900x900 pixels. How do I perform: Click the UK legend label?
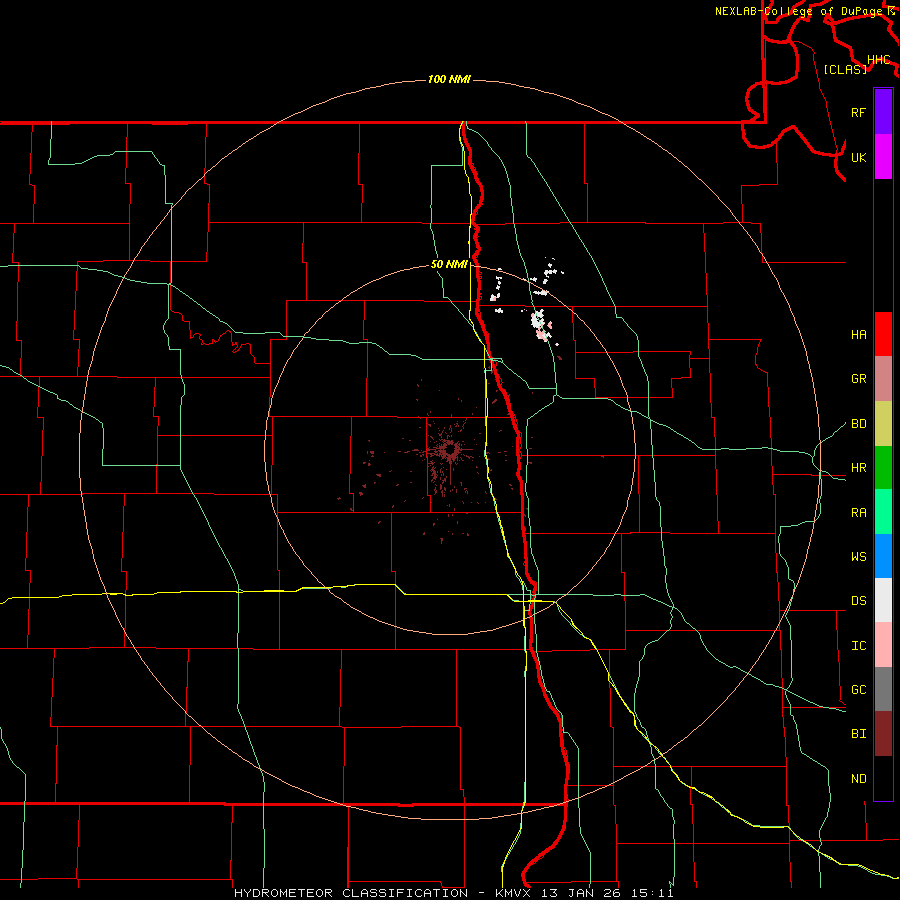tap(858, 157)
